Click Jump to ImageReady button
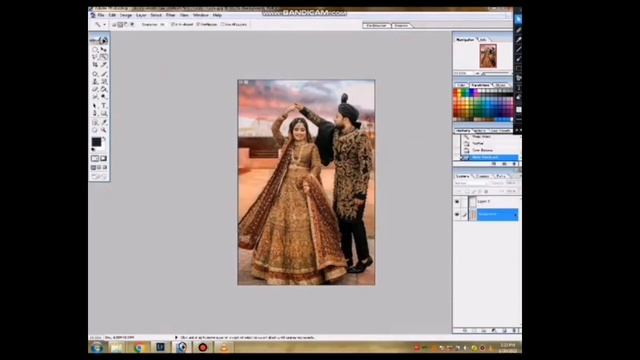The height and width of the screenshot is (360, 640). pyautogui.click(x=99, y=177)
